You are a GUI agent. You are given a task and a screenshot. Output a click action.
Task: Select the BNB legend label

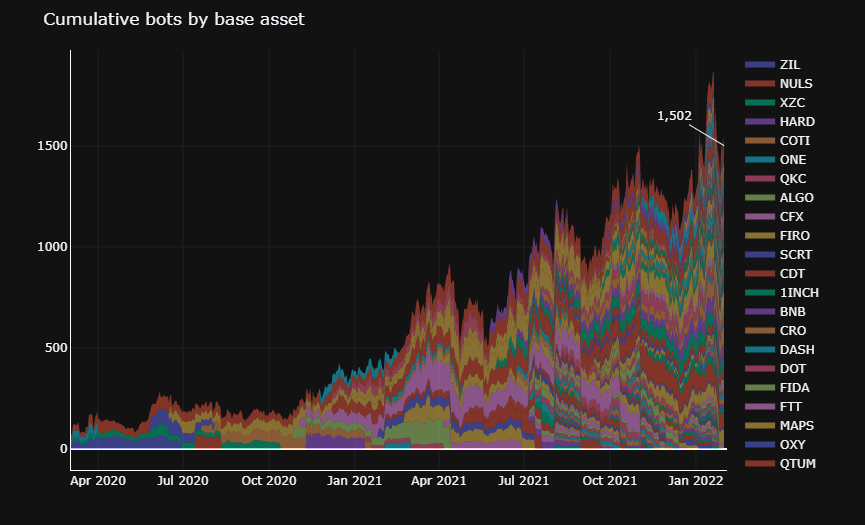[x=793, y=312]
